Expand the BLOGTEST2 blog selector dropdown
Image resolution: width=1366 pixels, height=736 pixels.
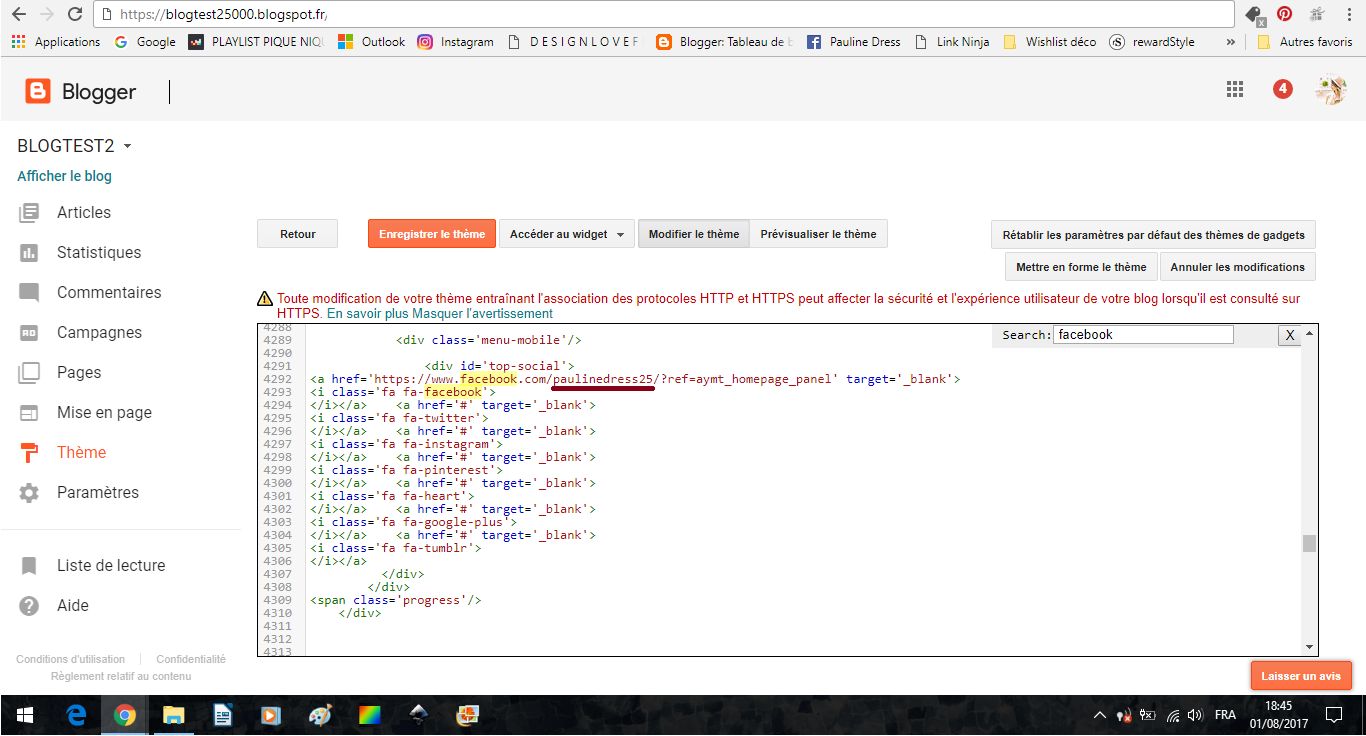(x=127, y=146)
